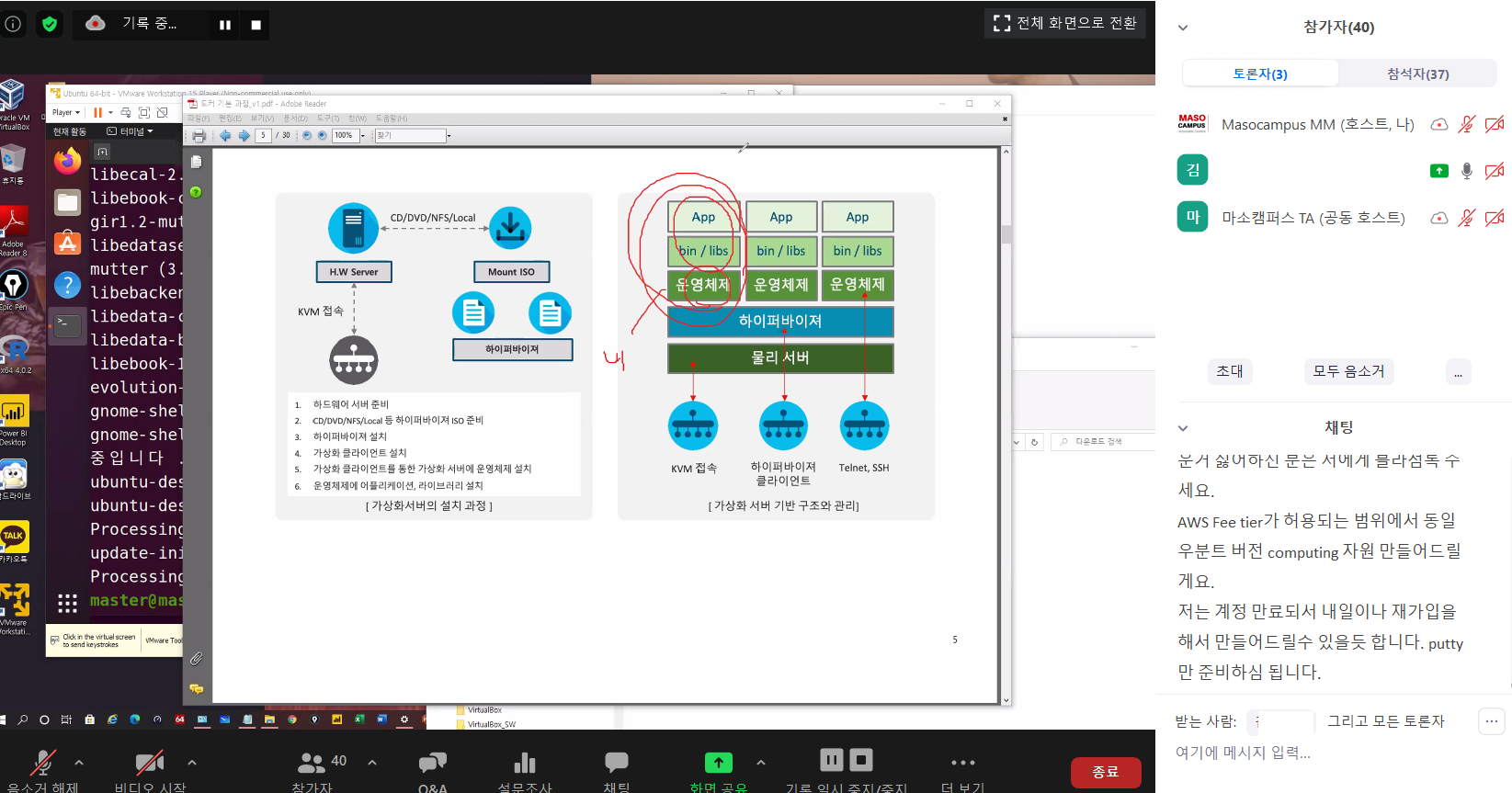1512x793 pixels.
Task: Pause recording in the top recording bar
Action: (x=225, y=25)
